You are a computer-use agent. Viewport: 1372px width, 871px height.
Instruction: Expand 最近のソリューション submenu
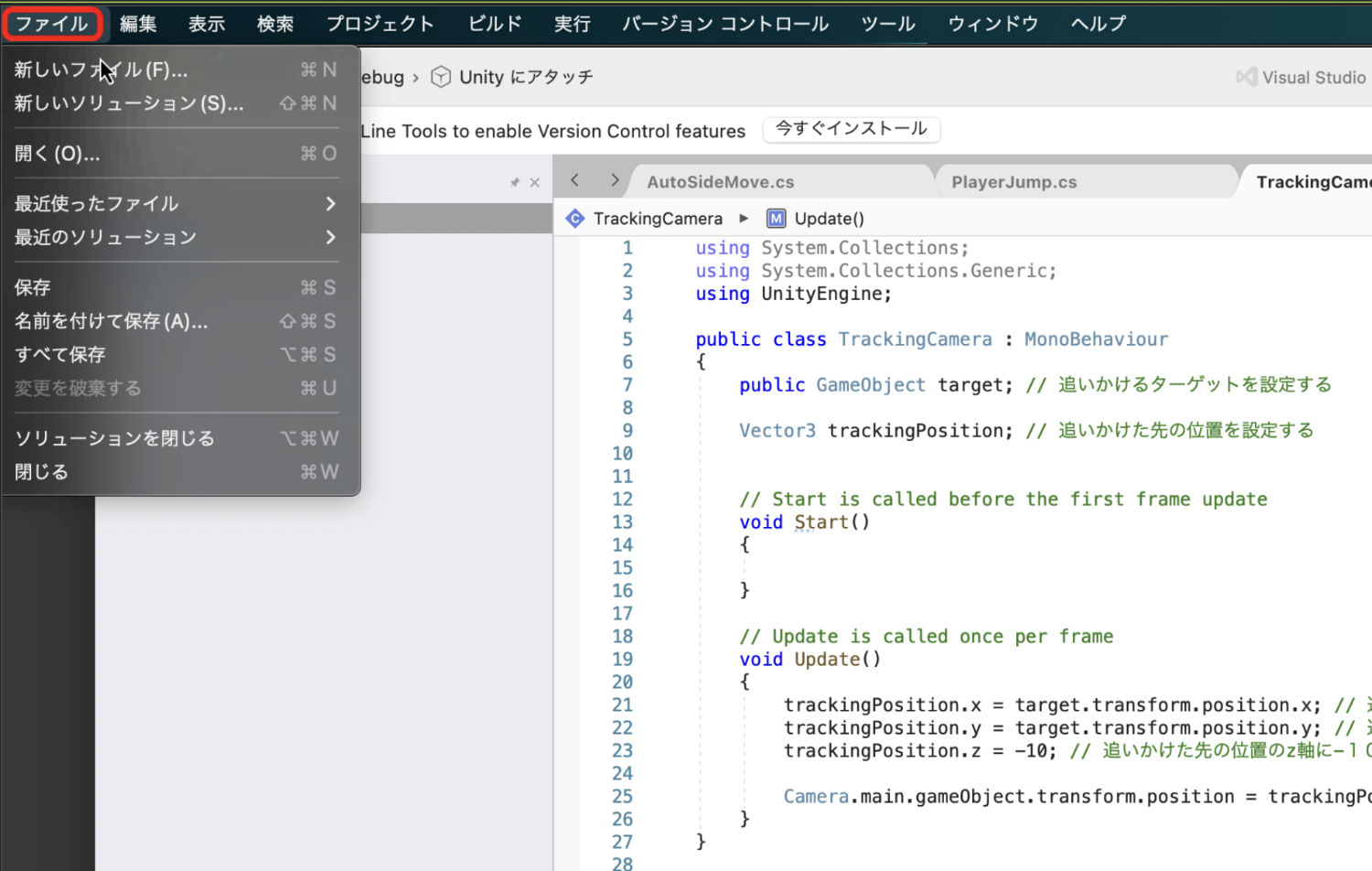(x=177, y=237)
